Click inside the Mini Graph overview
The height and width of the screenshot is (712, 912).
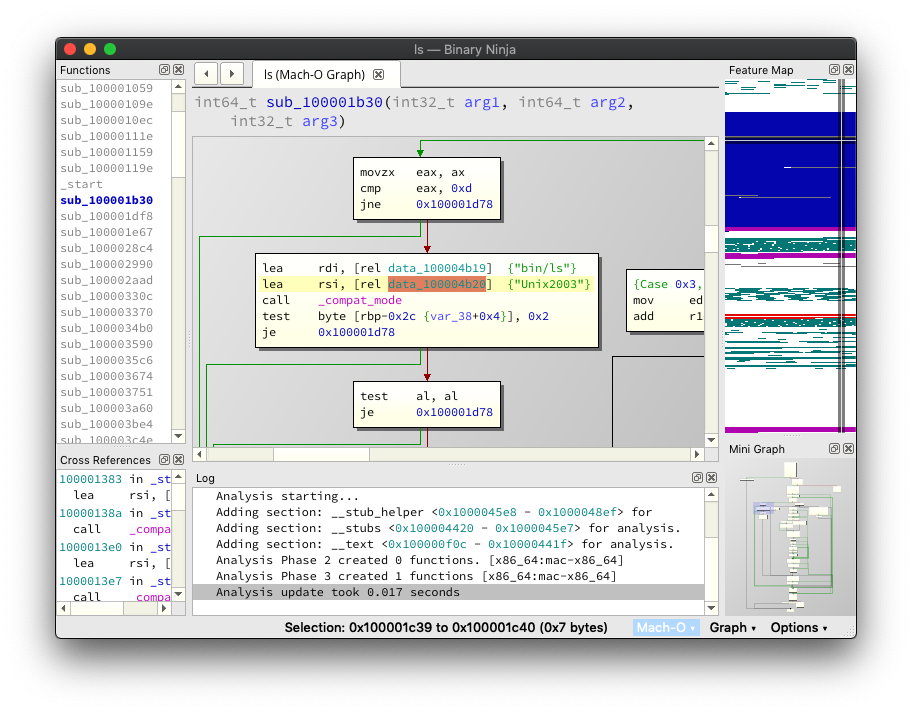(x=790, y=535)
